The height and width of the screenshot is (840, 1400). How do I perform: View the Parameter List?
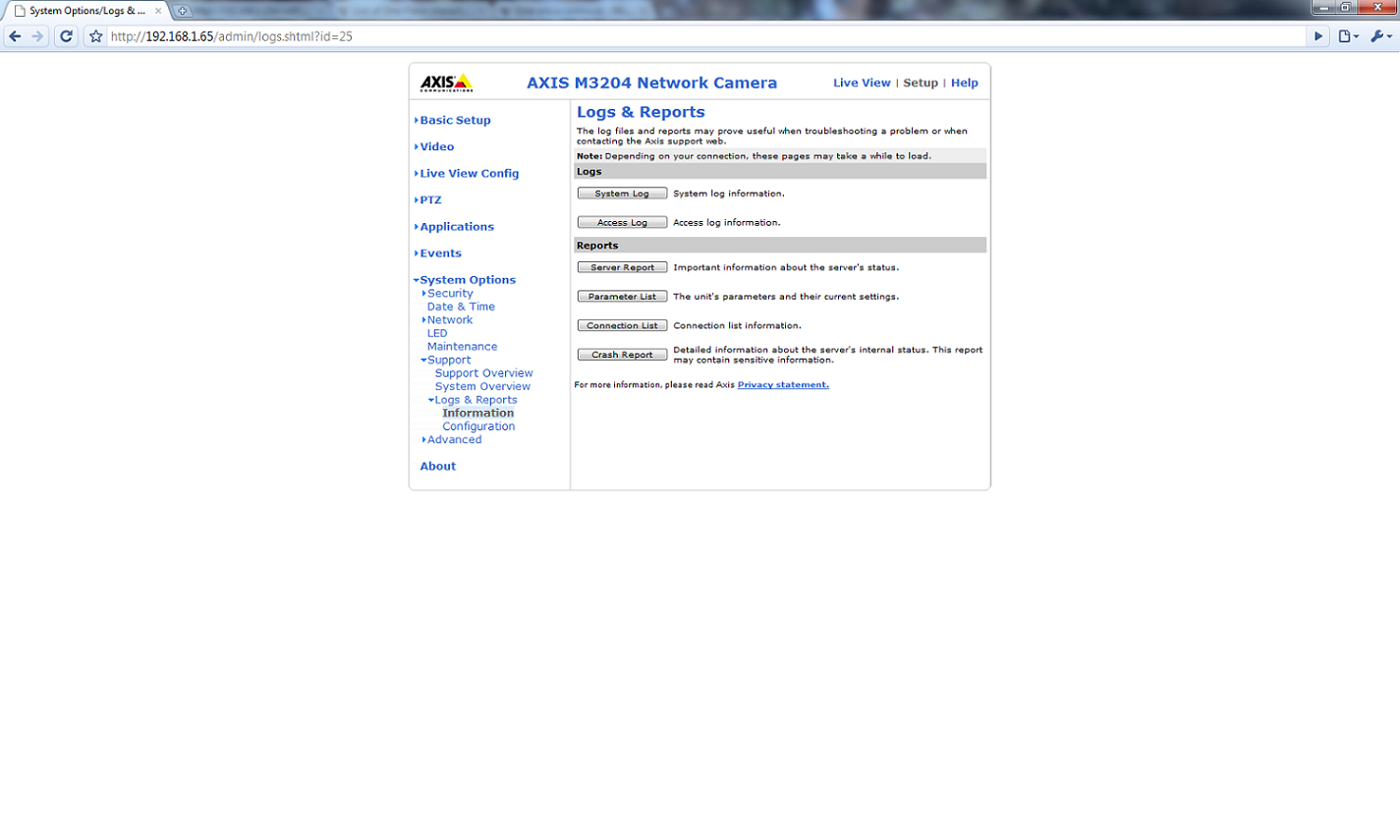coord(621,296)
